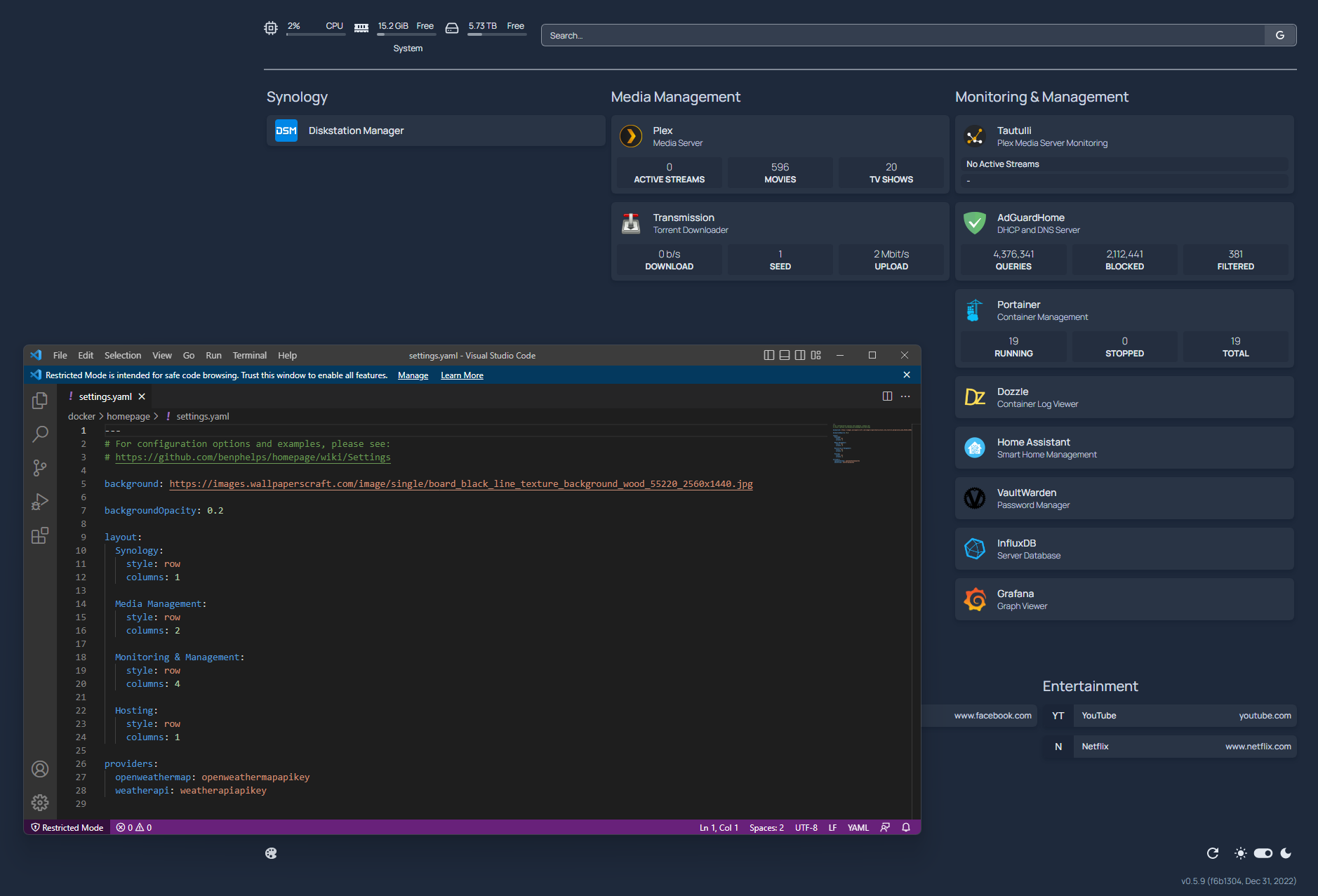Select the Extensions icon in VS Code
The height and width of the screenshot is (896, 1318).
coord(40,535)
